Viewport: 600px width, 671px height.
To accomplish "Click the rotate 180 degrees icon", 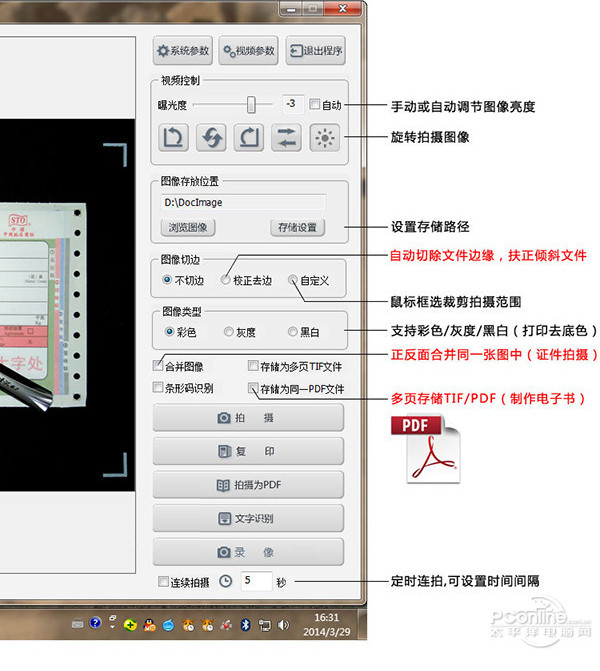I will point(211,138).
